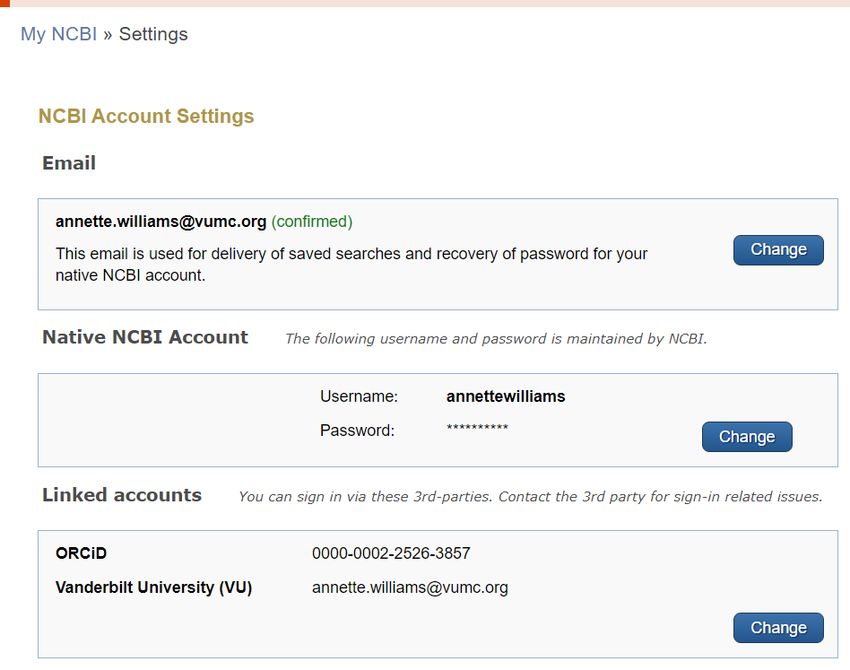Select the ORCID number 0000-0002-2526-3857
850x670 pixels.
click(391, 553)
